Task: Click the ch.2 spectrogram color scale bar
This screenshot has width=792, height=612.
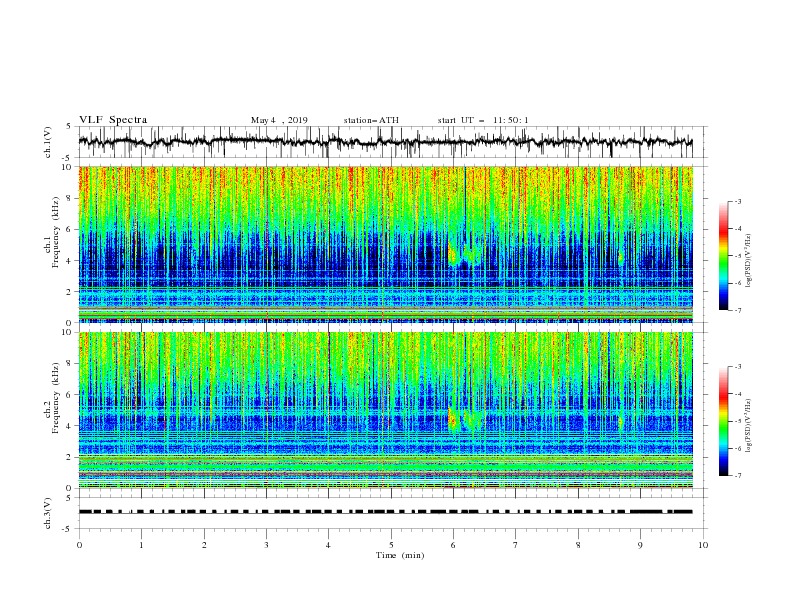Action: (x=724, y=421)
